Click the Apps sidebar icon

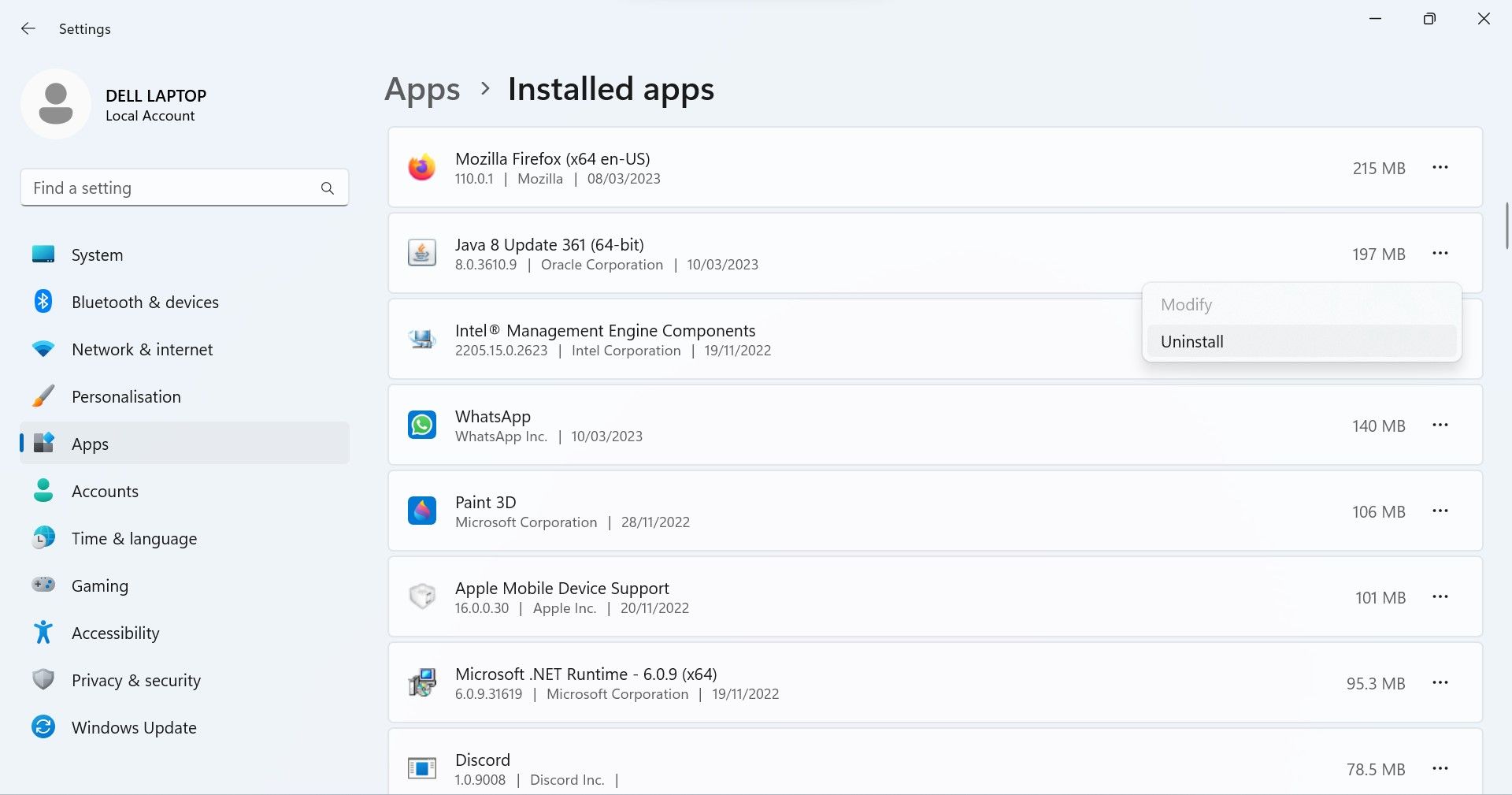tap(43, 443)
